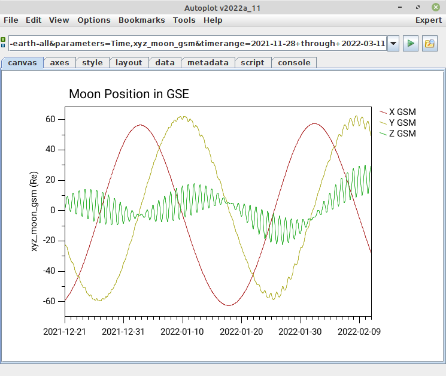Open the File menu
The width and height of the screenshot is (446, 376).
(11, 20)
